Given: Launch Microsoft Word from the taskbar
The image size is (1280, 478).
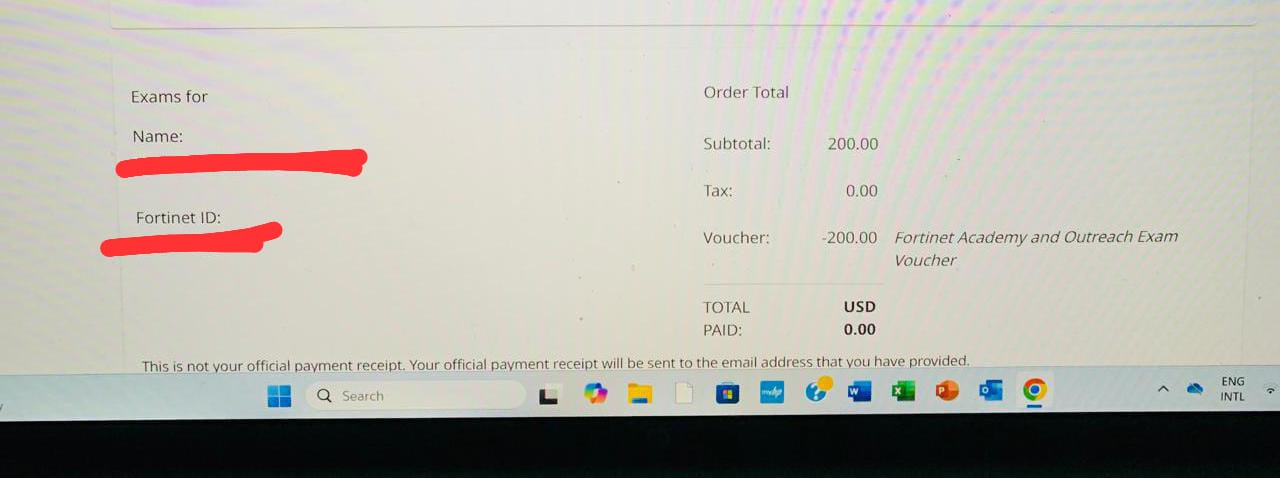Looking at the screenshot, I should [x=859, y=392].
